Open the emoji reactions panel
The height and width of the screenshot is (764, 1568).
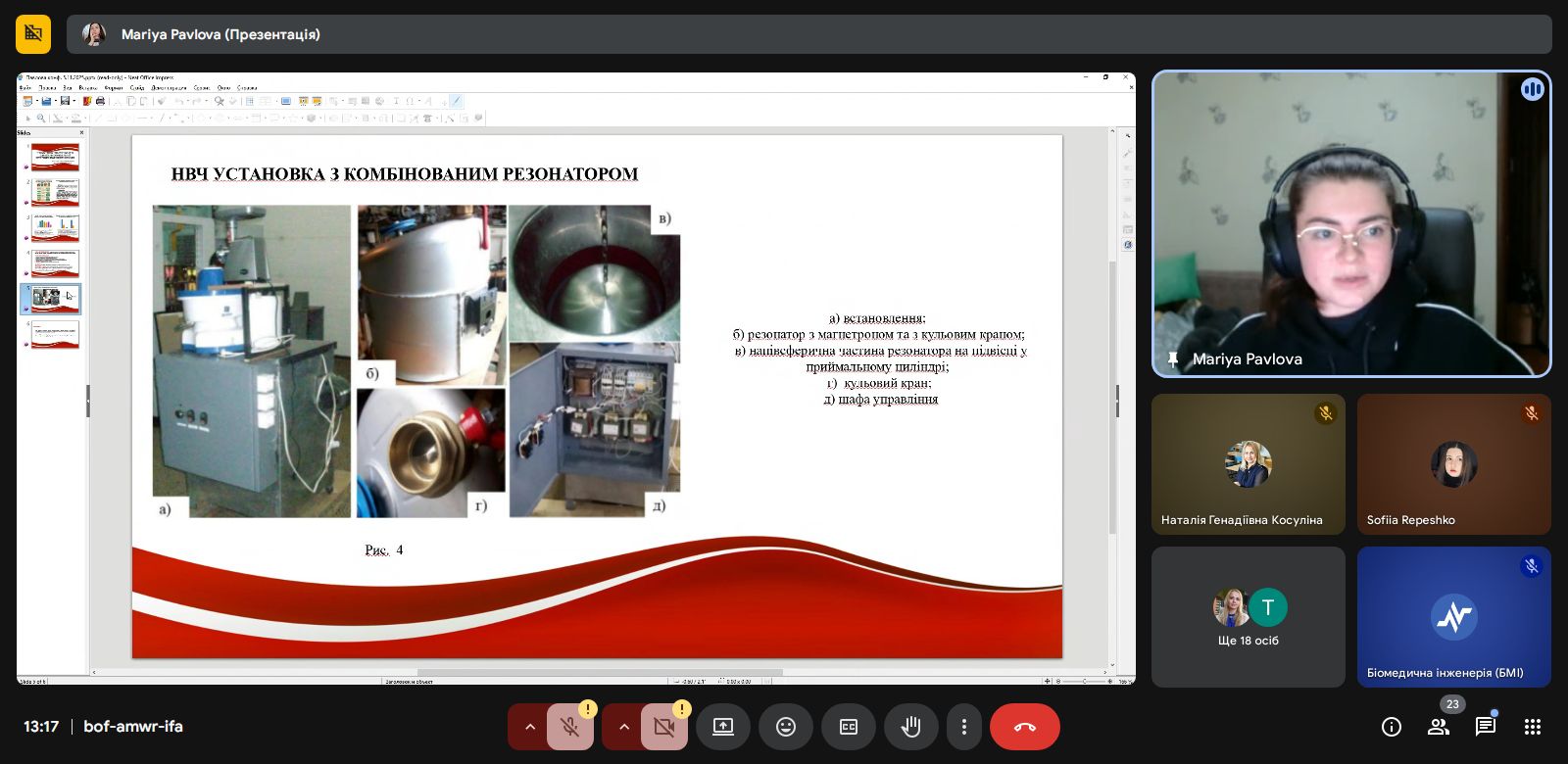coord(785,727)
